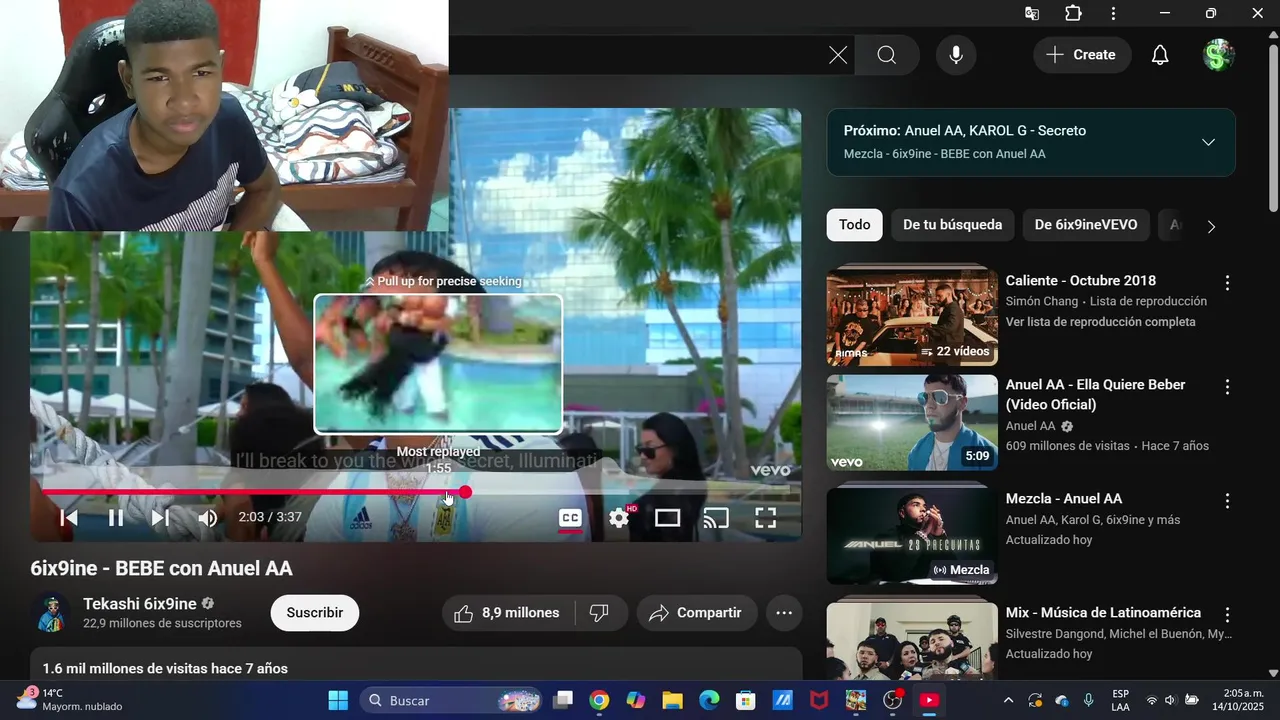This screenshot has height=720, width=1280.
Task: Open Mezcla - Anuel AA thumbnail
Action: [x=912, y=535]
